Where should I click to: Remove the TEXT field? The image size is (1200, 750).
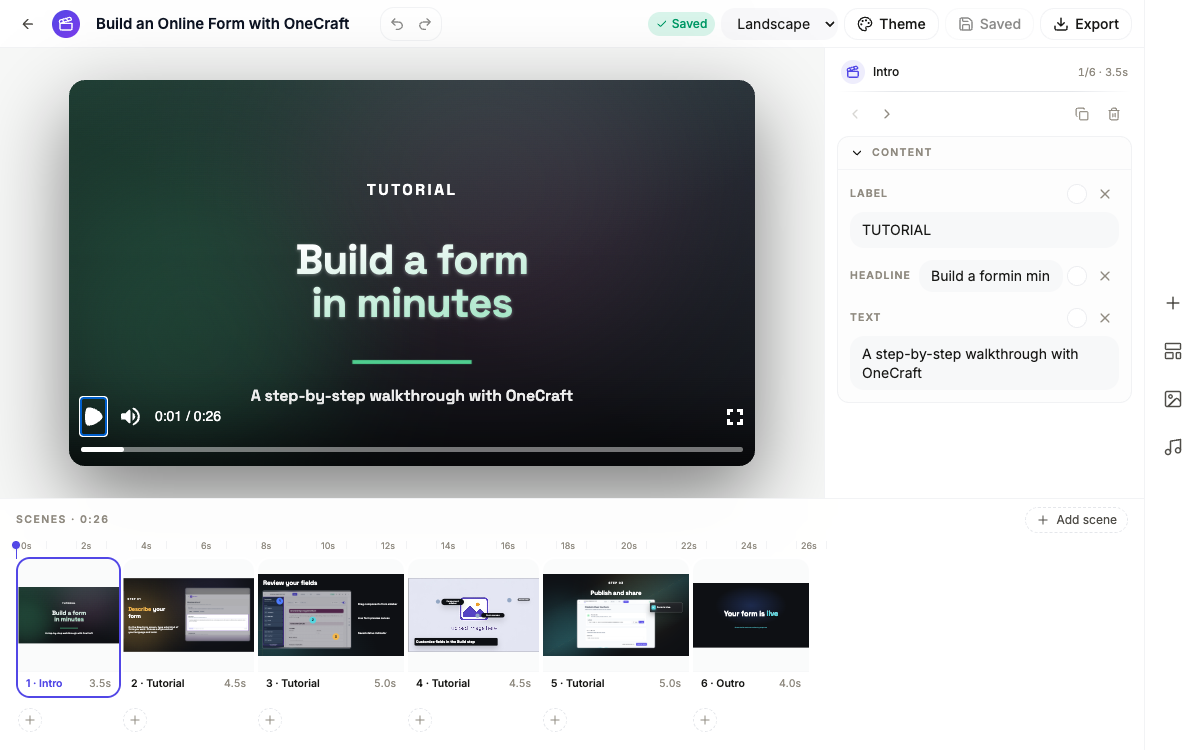1105,318
